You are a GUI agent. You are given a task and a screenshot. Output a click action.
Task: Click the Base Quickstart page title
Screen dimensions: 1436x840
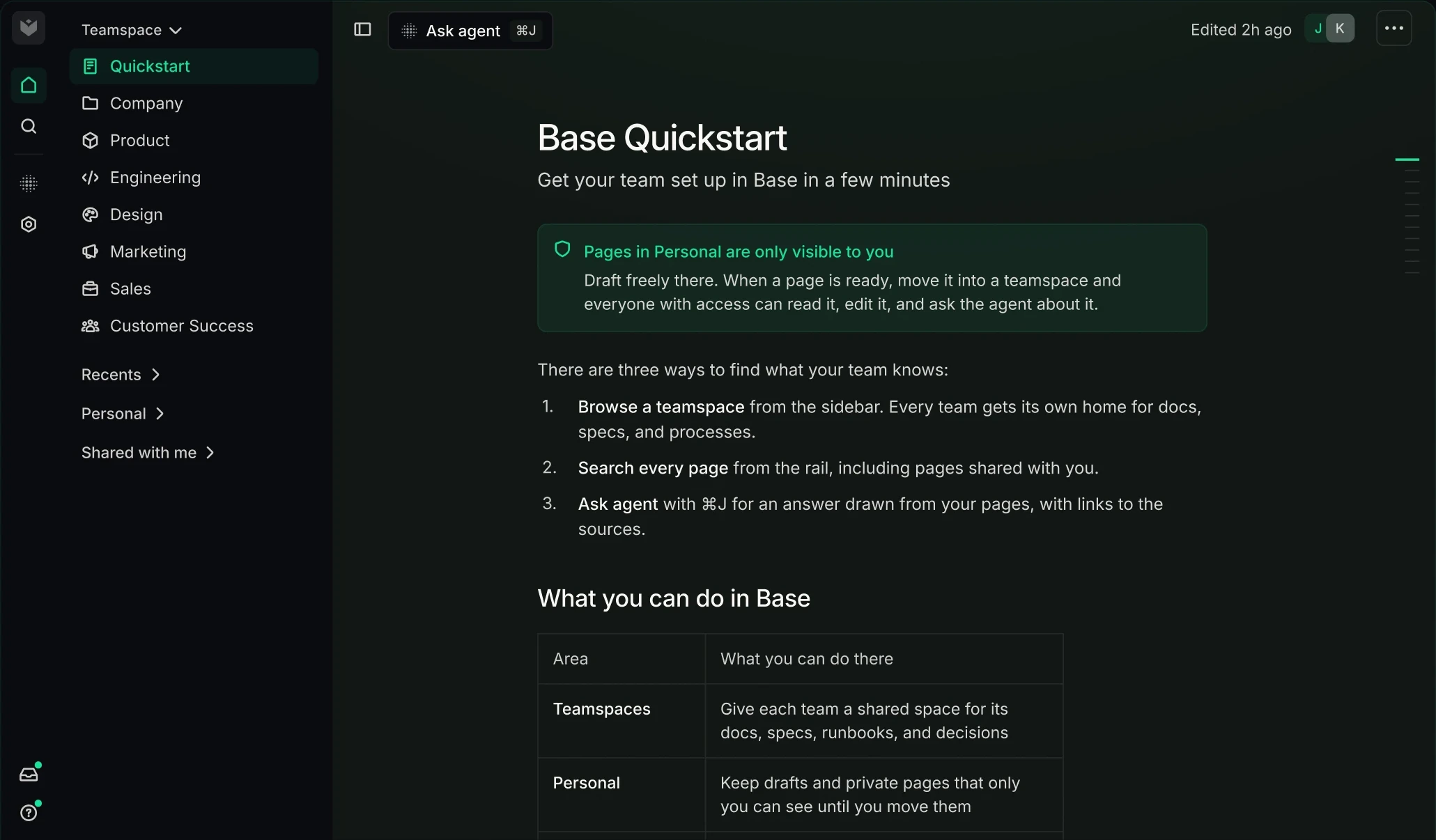pyautogui.click(x=662, y=137)
